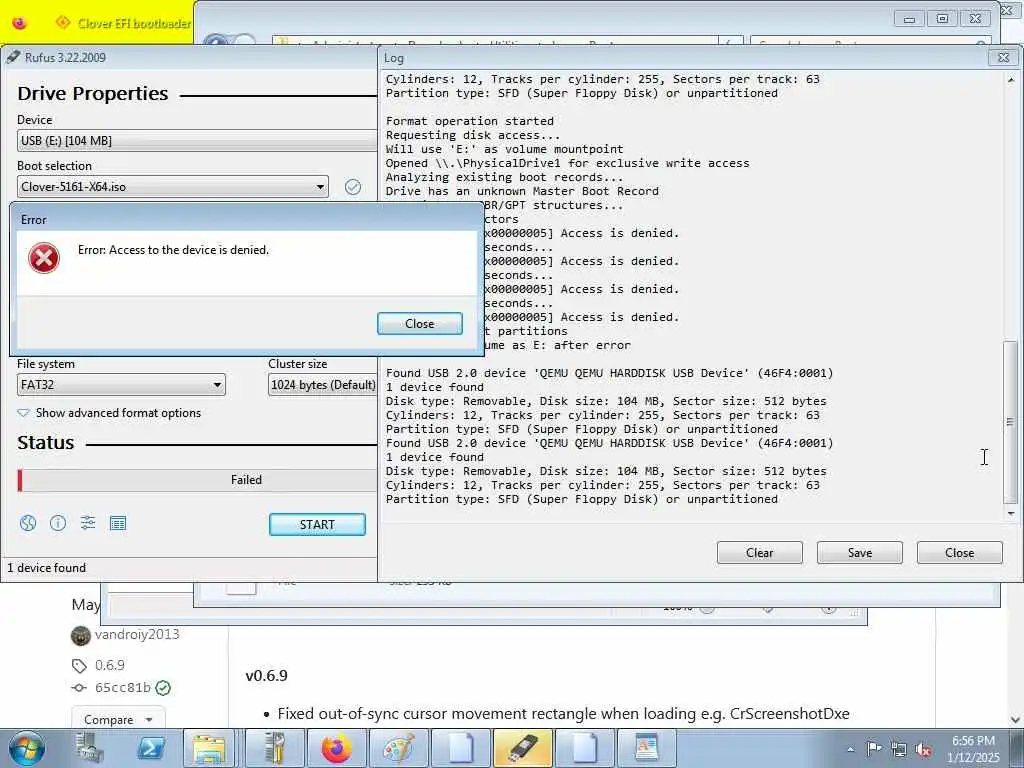Click the Failed progress bar in Rufus
Image resolution: width=1024 pixels, height=768 pixels.
point(197,480)
